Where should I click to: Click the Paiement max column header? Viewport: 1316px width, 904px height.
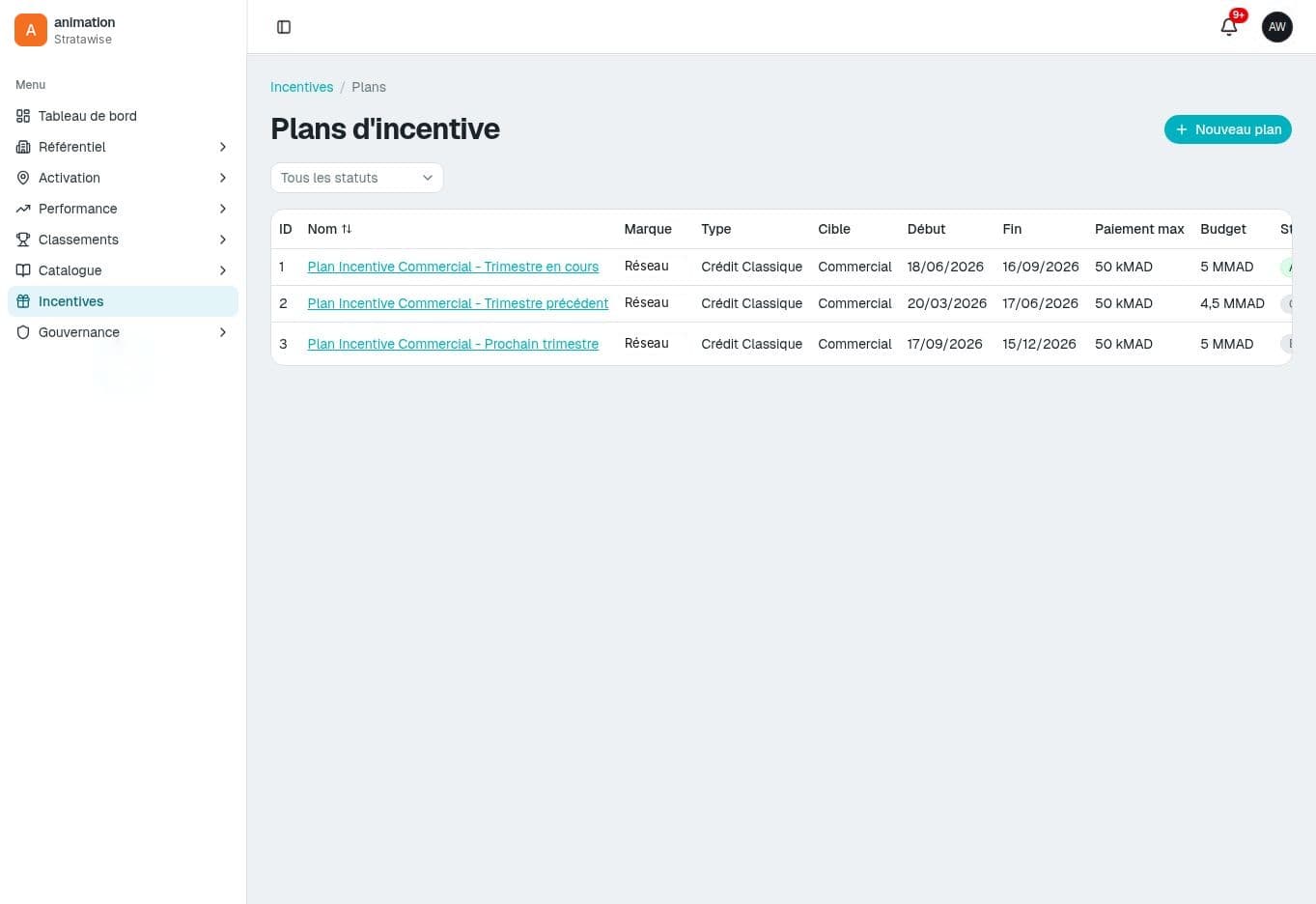pyautogui.click(x=1139, y=229)
